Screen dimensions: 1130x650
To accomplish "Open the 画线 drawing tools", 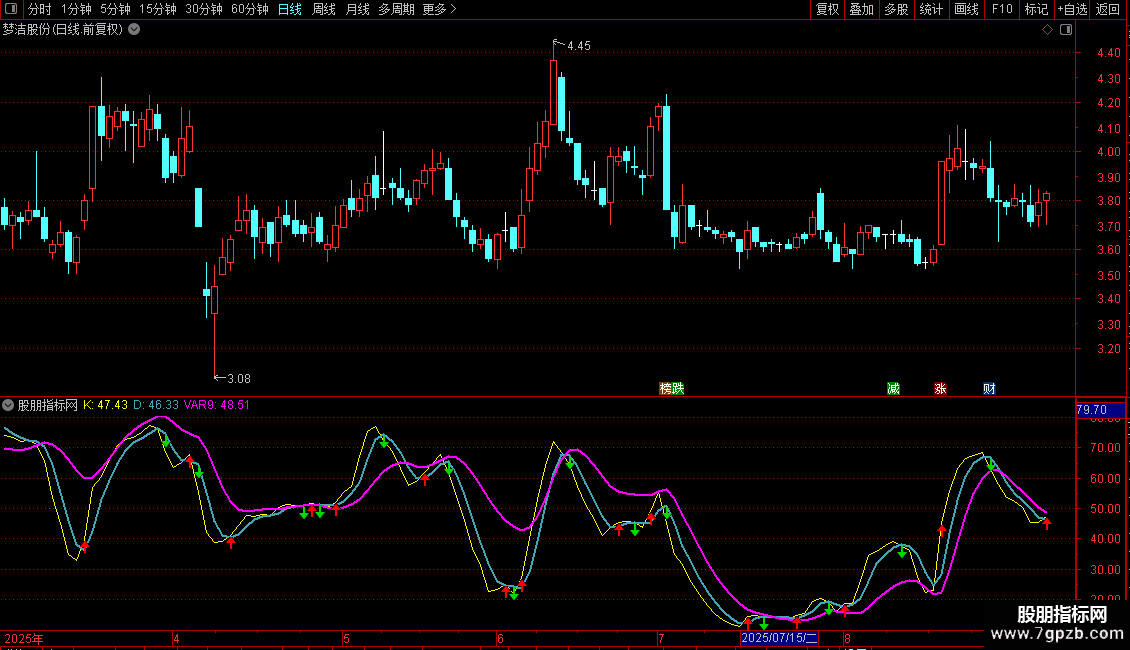I will click(x=966, y=9).
